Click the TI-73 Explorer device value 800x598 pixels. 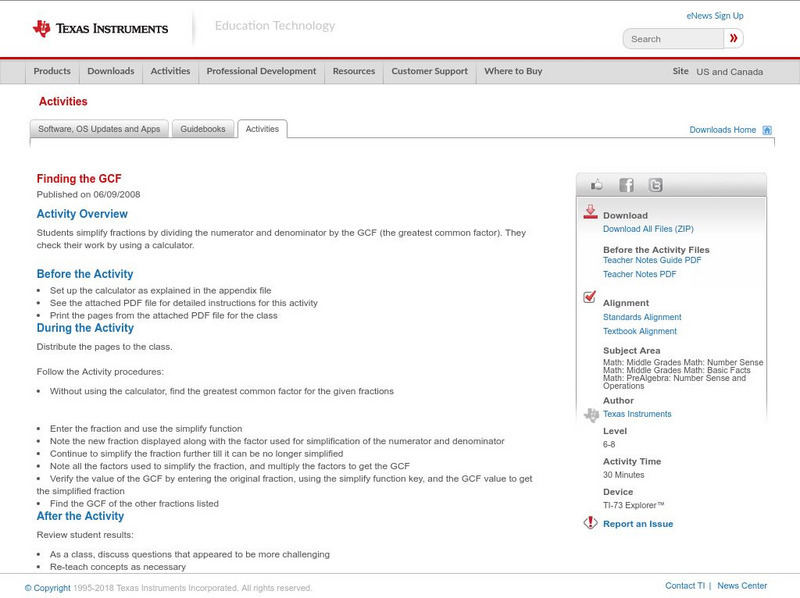634,506
